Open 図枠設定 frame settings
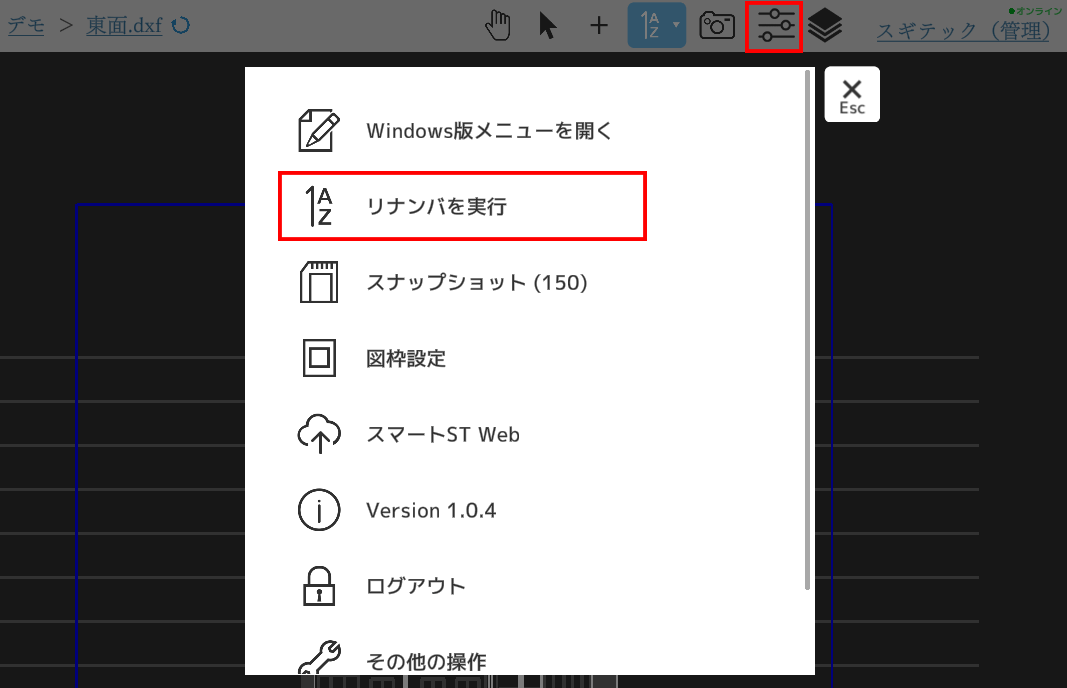The image size is (1067, 688). point(406,358)
